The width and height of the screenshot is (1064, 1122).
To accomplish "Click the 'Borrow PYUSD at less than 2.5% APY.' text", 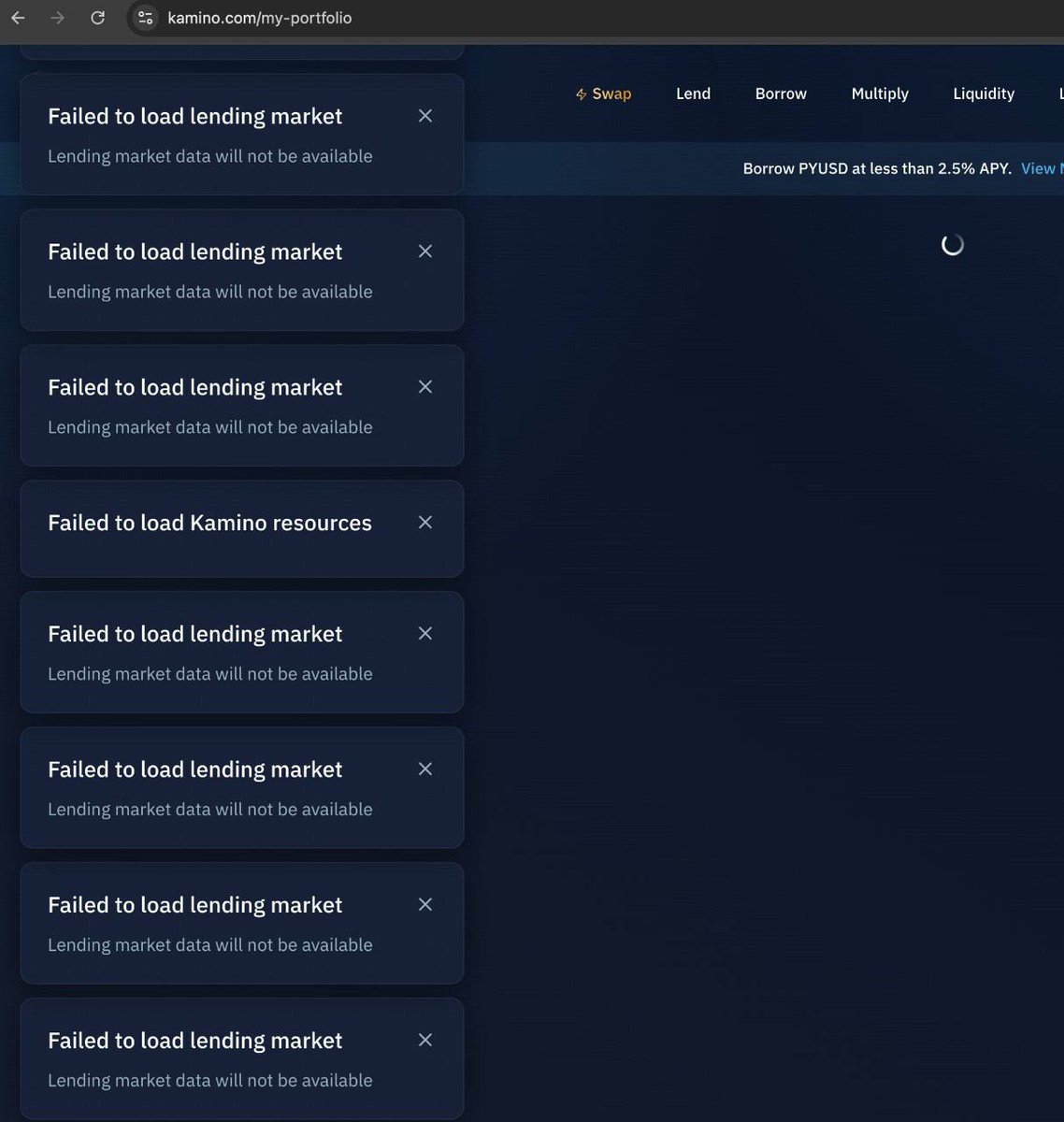I will click(x=877, y=168).
